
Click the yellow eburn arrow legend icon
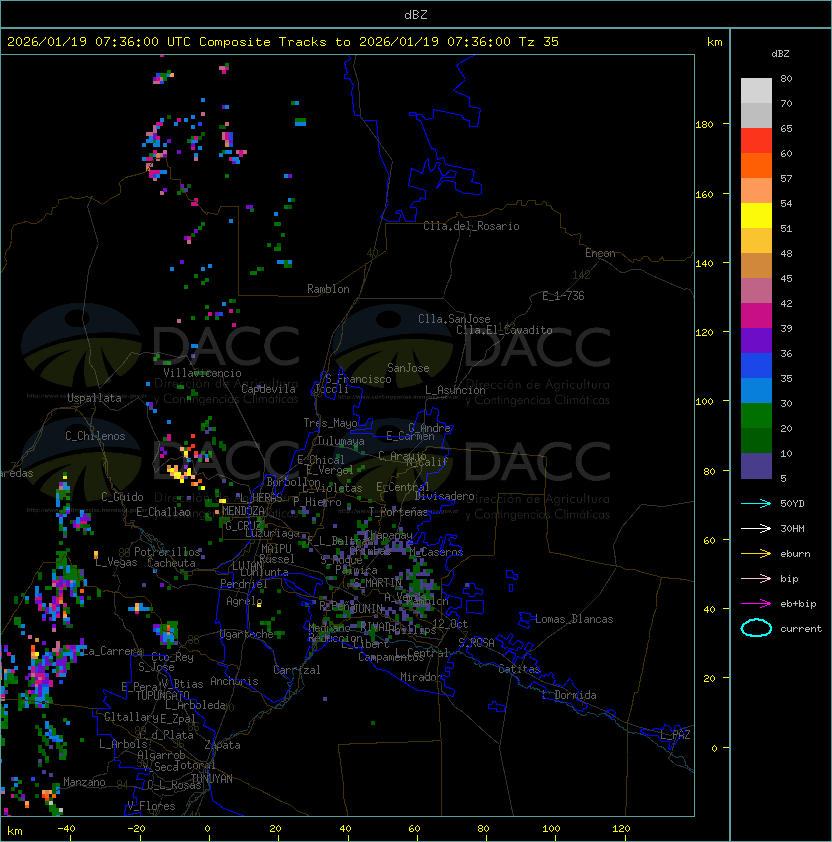[756, 554]
